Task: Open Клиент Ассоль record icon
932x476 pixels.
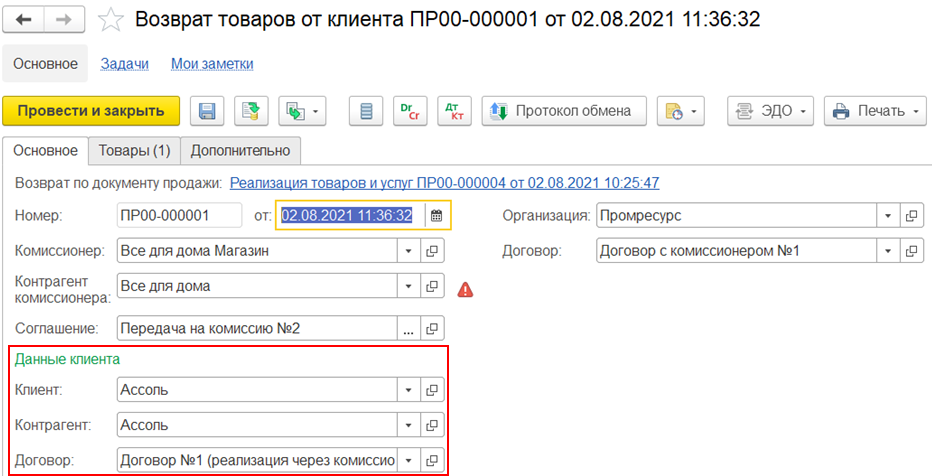Action: pos(432,390)
